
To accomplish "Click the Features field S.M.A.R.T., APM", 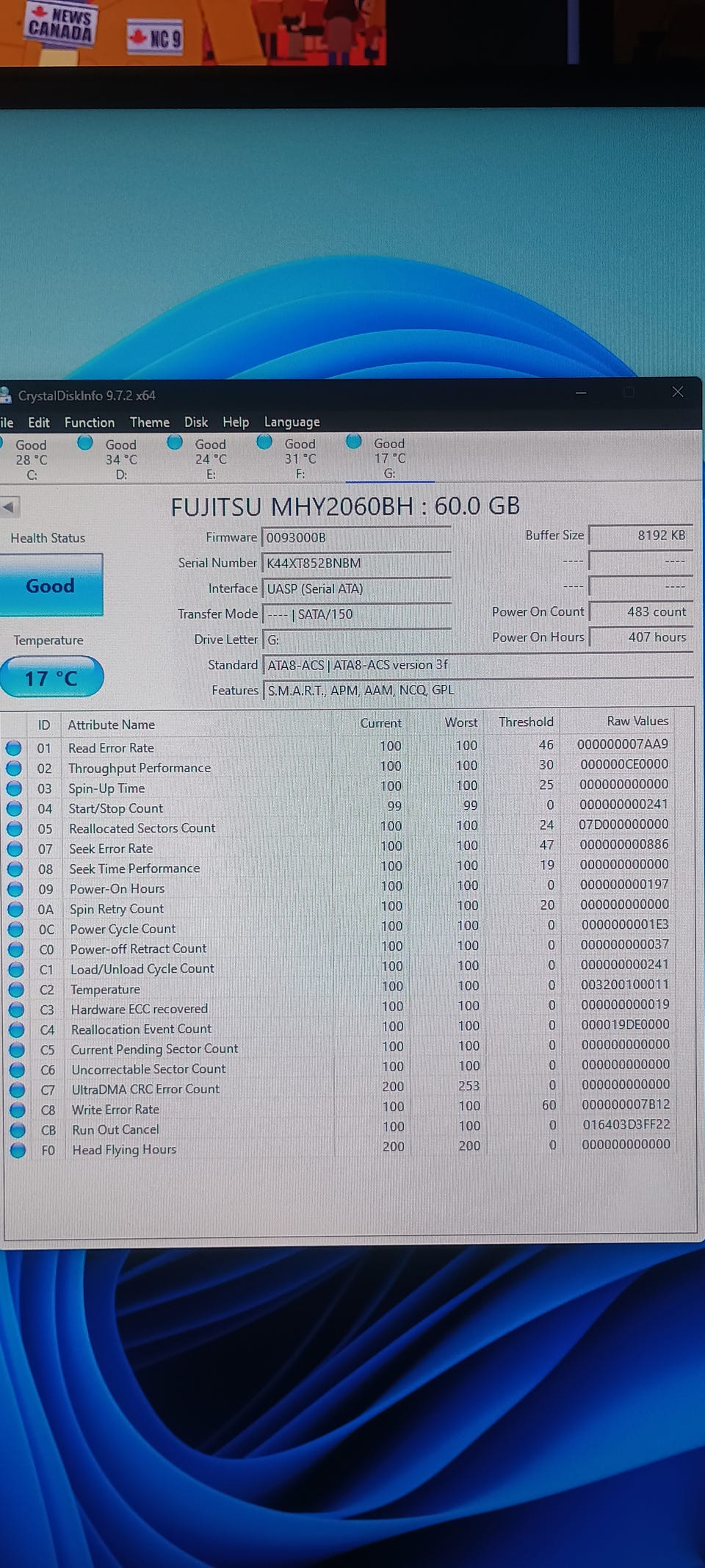I will click(x=477, y=691).
